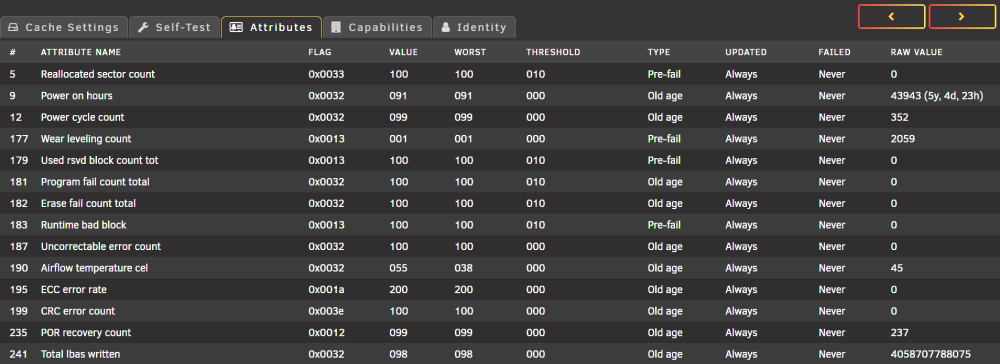Open the Identity tab label
Image resolution: width=1000 pixels, height=364 pixels.
(482, 27)
